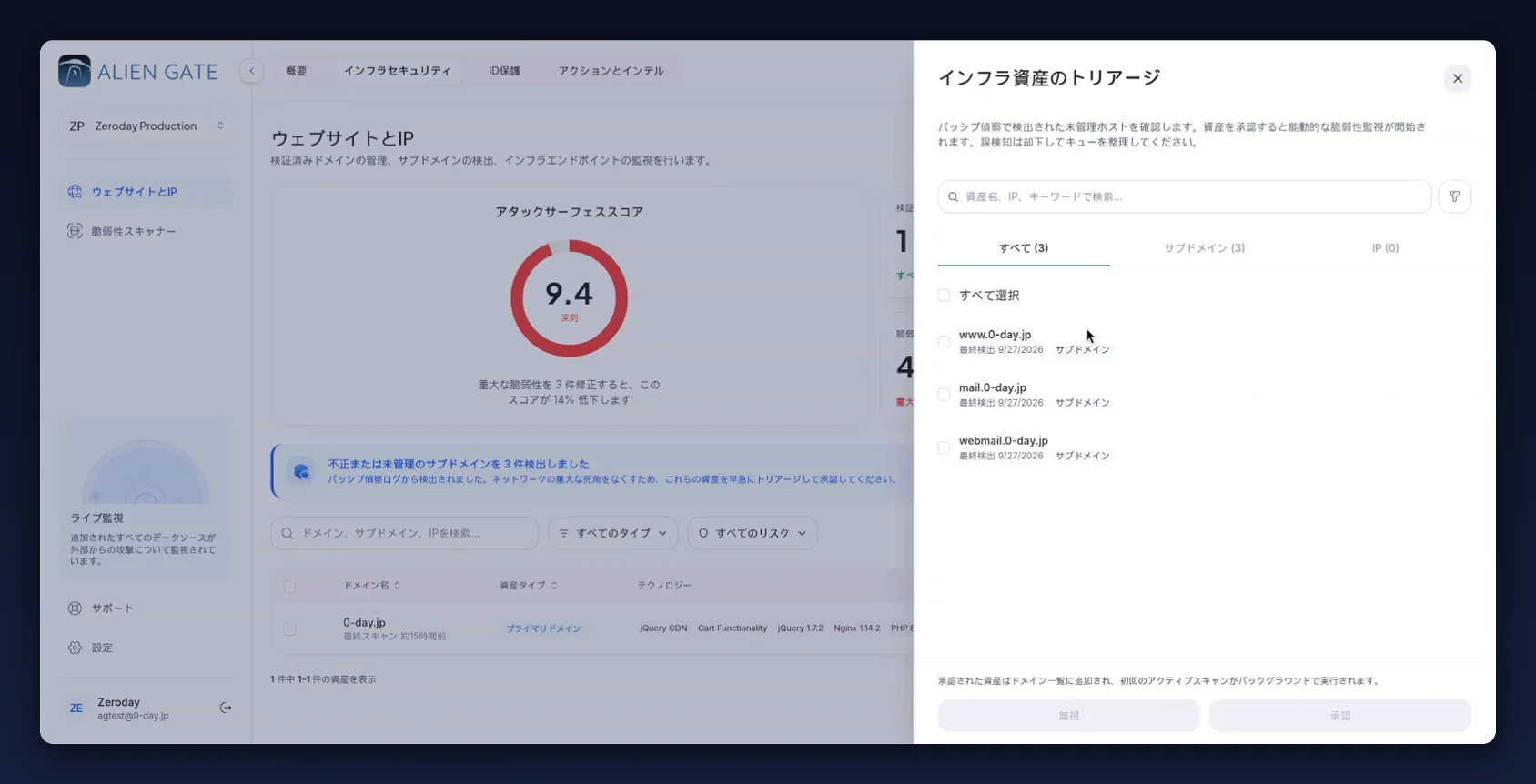The image size is (1536, 784).
Task: Switch to the インフラセキュリティ tab
Action: point(397,71)
